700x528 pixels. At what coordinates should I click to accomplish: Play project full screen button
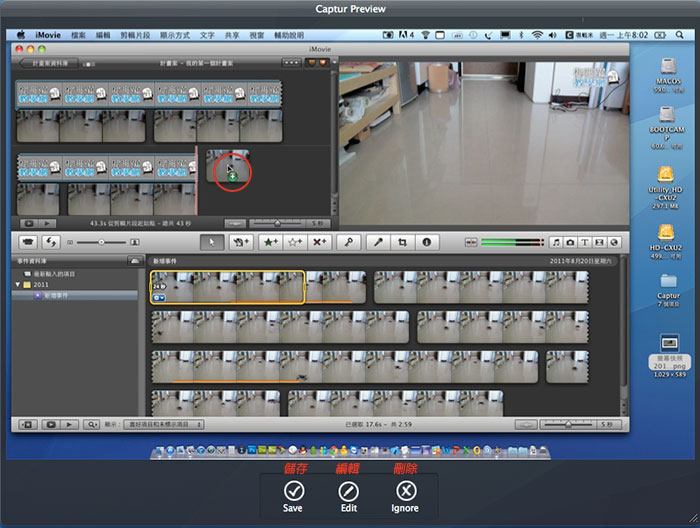click(x=28, y=223)
